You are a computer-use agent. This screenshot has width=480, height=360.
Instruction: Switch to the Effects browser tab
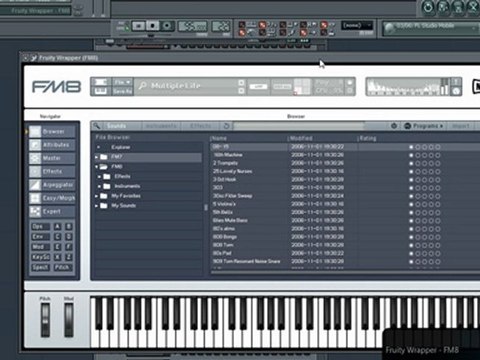pyautogui.click(x=201, y=126)
